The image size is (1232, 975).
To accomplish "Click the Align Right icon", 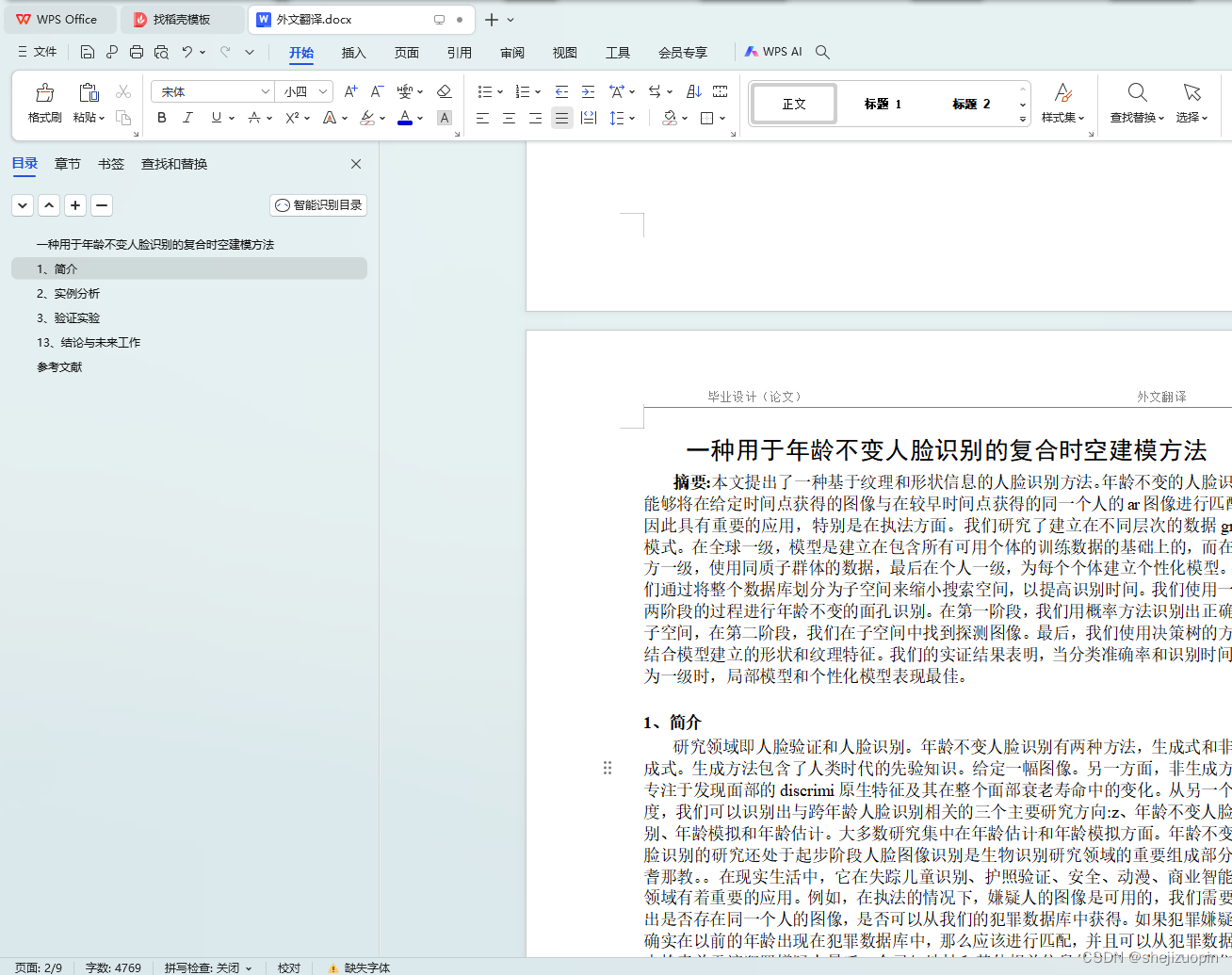I will [x=535, y=118].
